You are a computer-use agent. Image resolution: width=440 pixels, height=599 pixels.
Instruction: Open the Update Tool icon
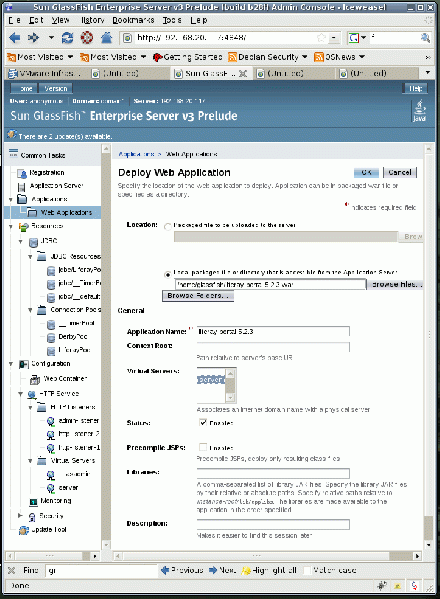tap(24, 530)
